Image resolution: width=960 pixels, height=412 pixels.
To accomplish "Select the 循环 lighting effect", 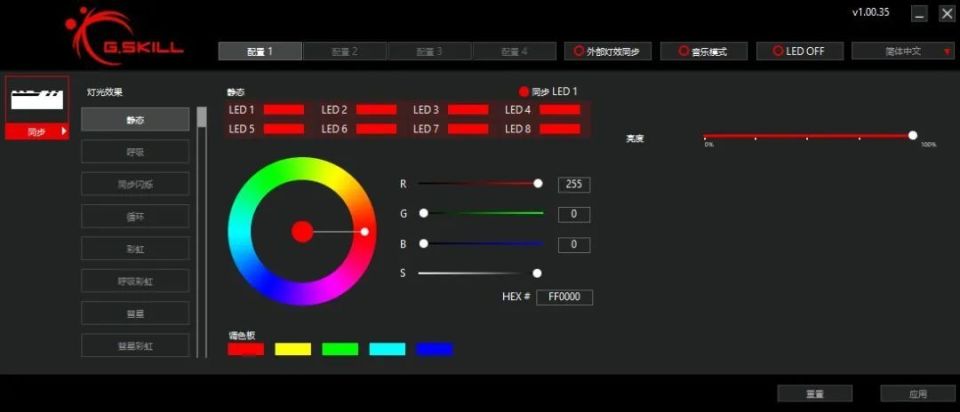I will [135, 216].
